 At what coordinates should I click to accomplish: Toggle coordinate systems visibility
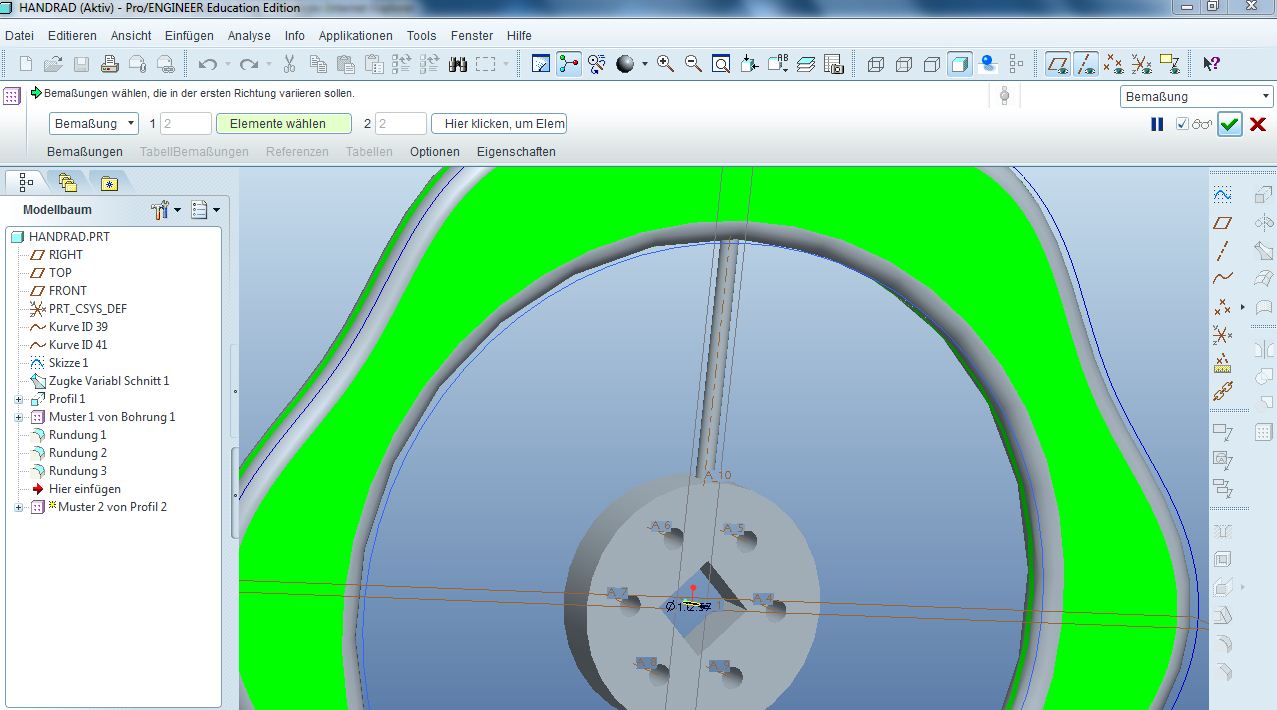tap(1141, 64)
